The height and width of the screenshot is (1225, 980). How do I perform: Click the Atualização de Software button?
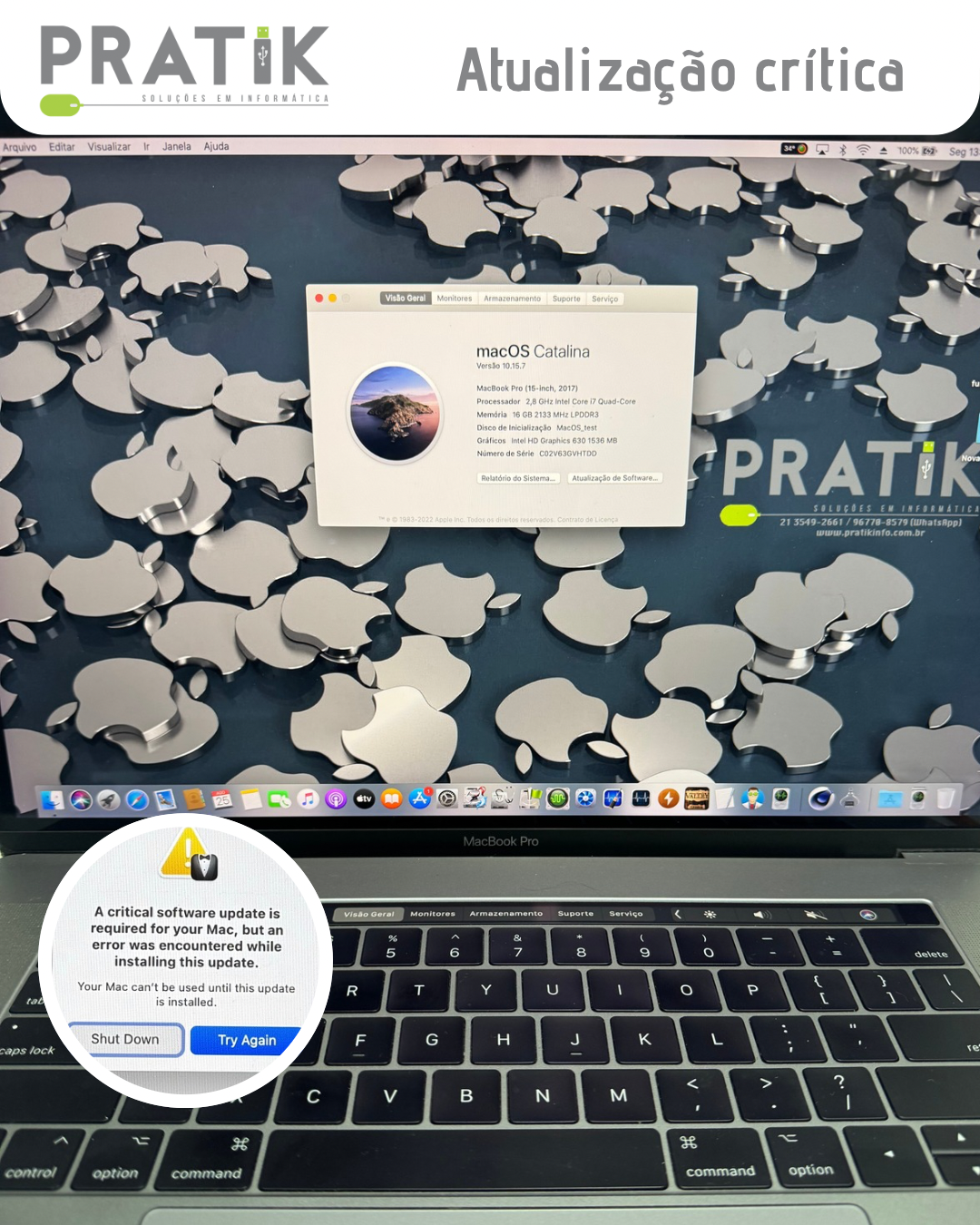(614, 478)
